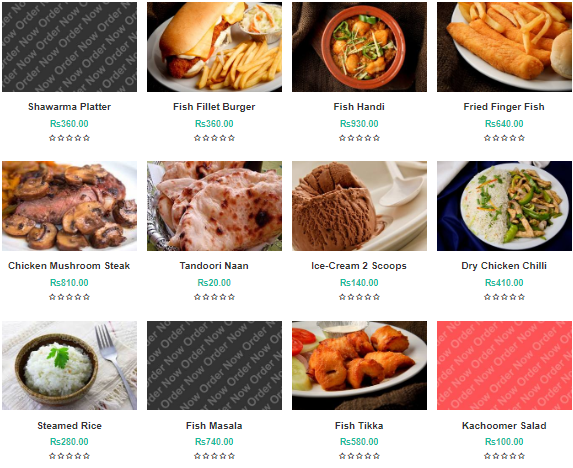573x468 pixels.
Task: Select the Fried Finger Fish picture
Action: (x=504, y=47)
